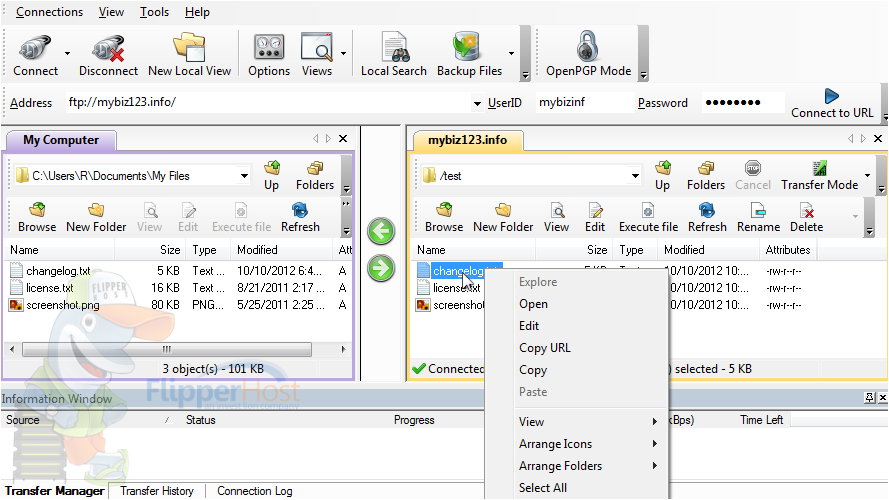
Task: Refresh the My Computer file list
Action: coord(300,210)
